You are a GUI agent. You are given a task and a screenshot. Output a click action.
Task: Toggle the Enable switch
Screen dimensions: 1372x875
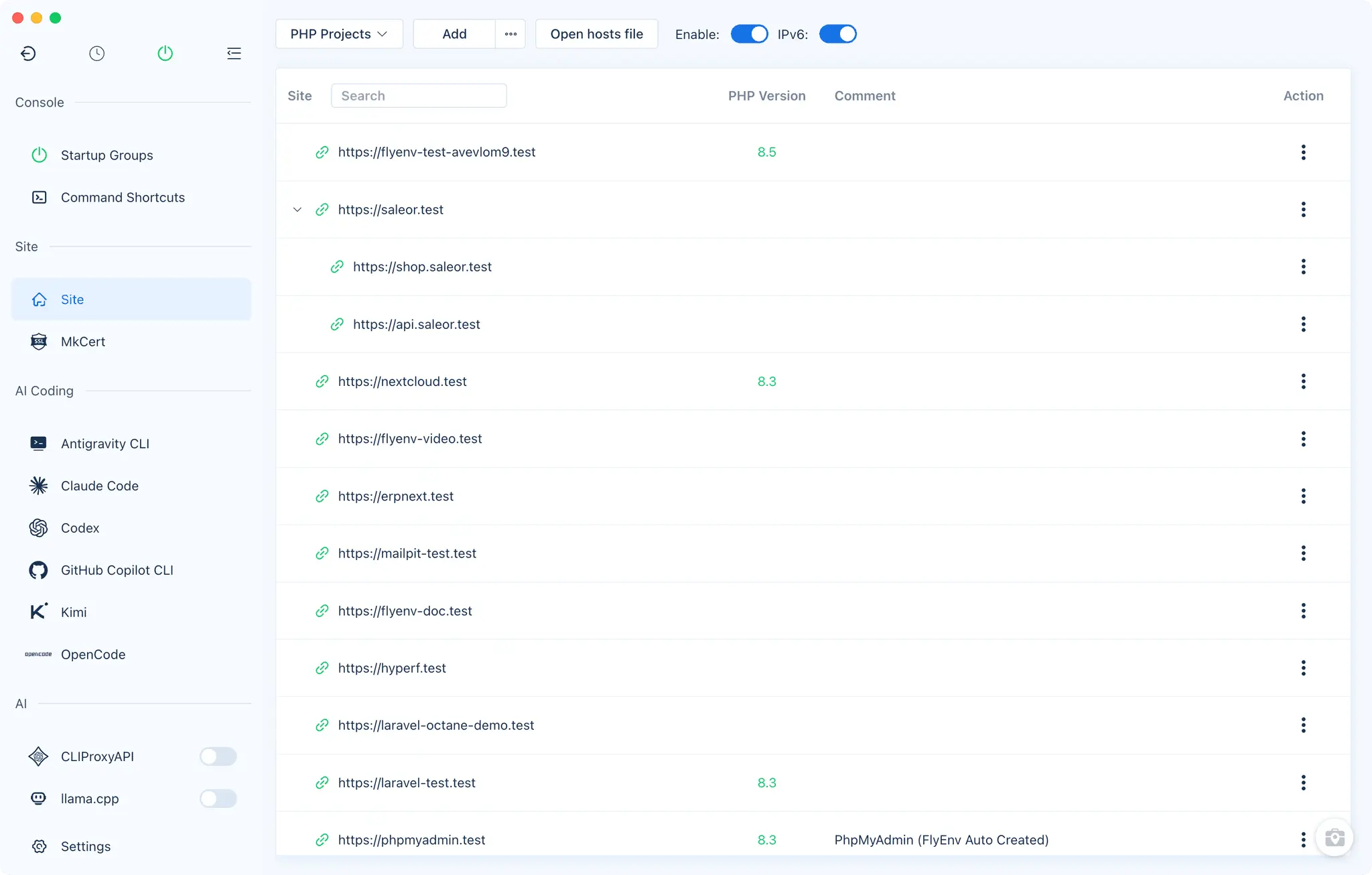pyautogui.click(x=749, y=34)
